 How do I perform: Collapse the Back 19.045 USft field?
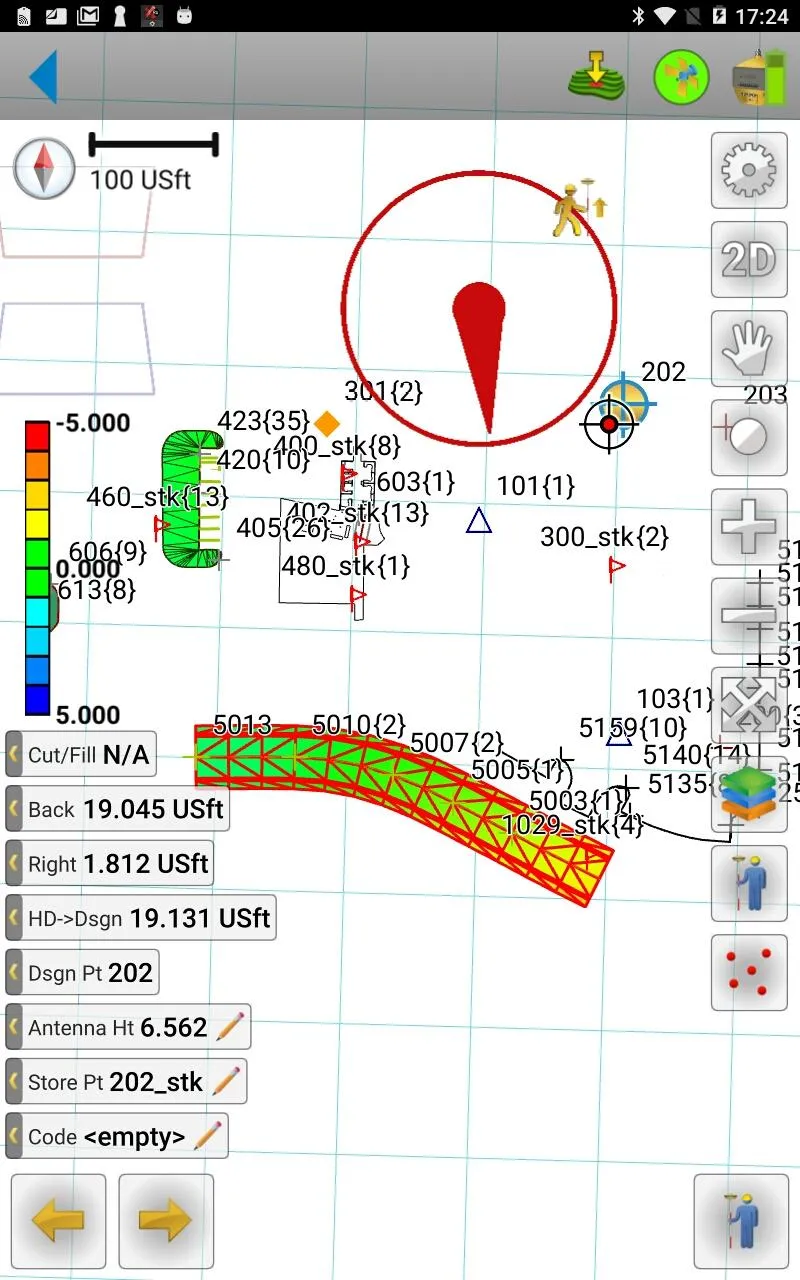click(x=14, y=809)
